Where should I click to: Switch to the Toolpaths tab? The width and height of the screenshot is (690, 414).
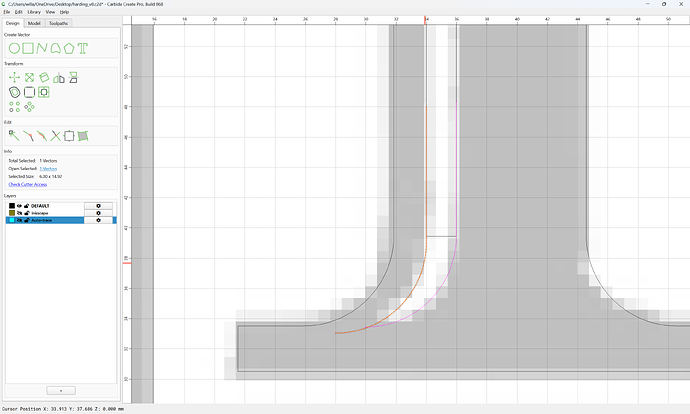click(58, 23)
